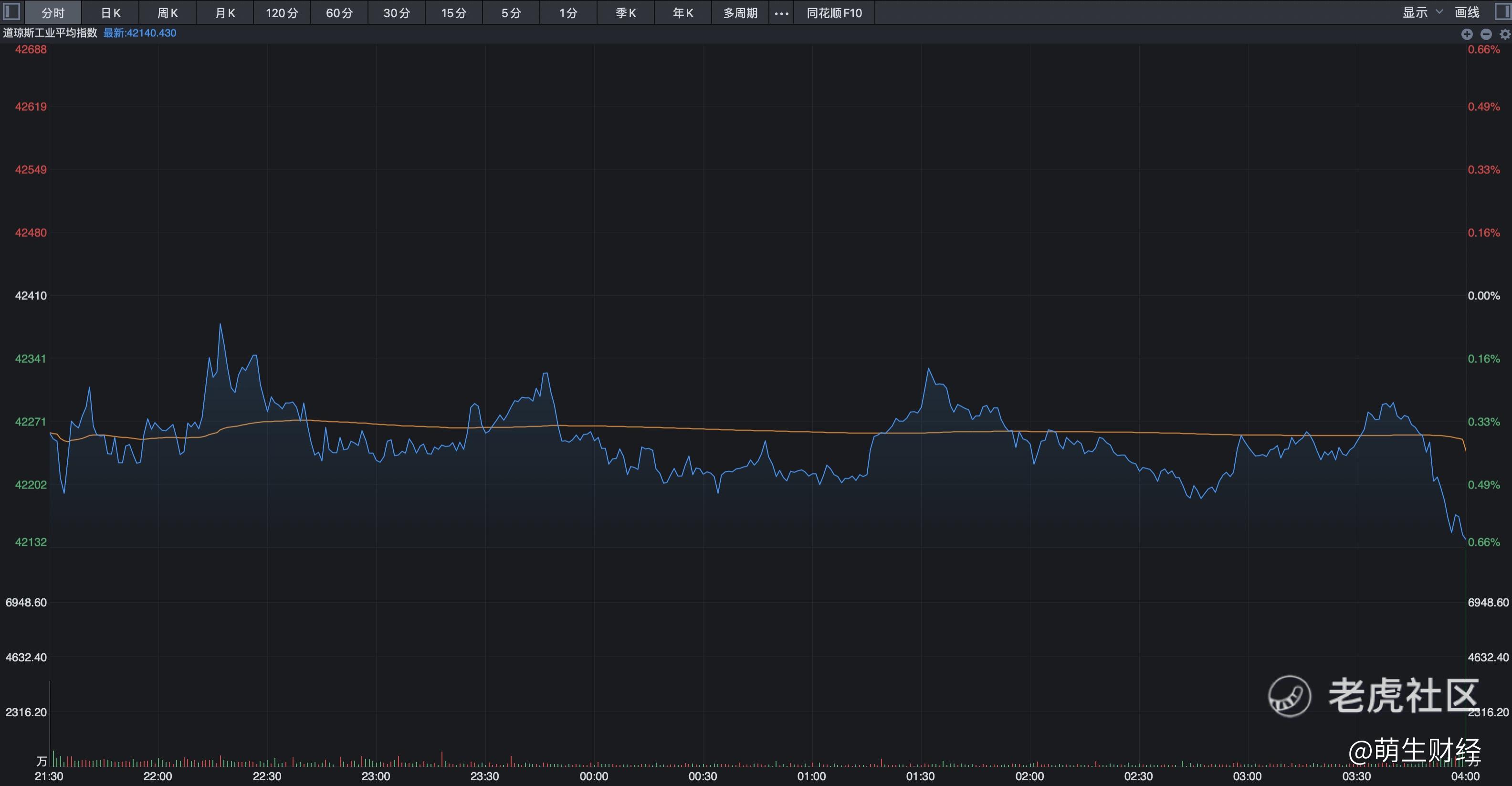Select the 5分 period tab

coord(511,13)
